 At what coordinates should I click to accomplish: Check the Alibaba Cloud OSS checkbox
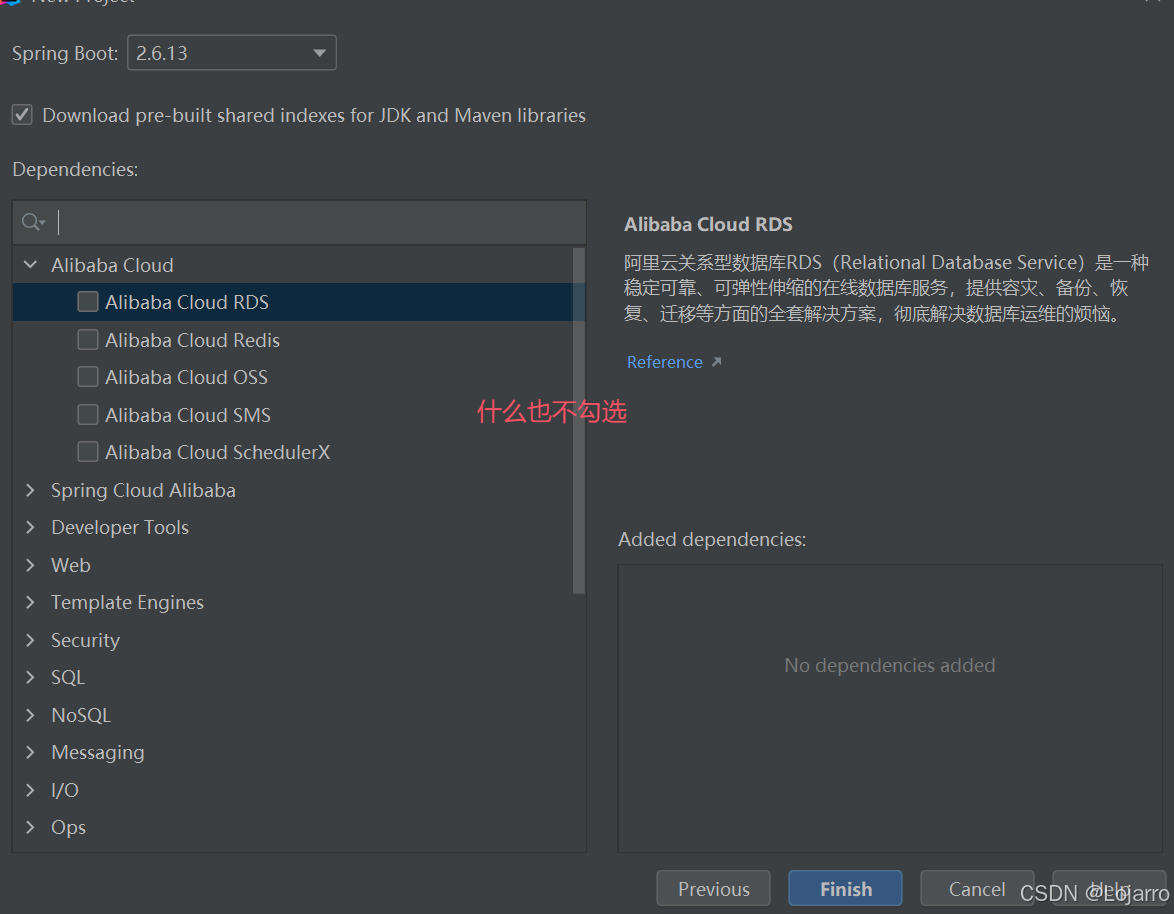[x=88, y=377]
